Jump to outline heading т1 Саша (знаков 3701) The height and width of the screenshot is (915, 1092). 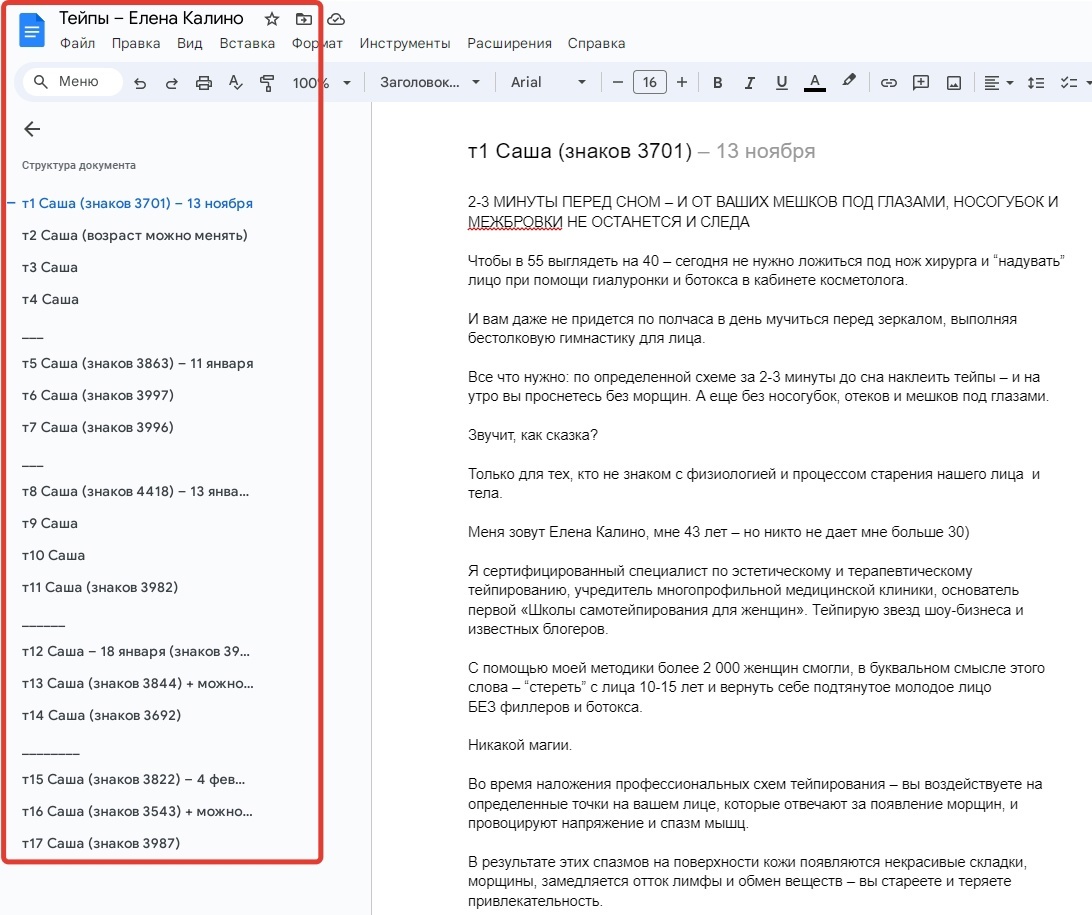point(137,203)
